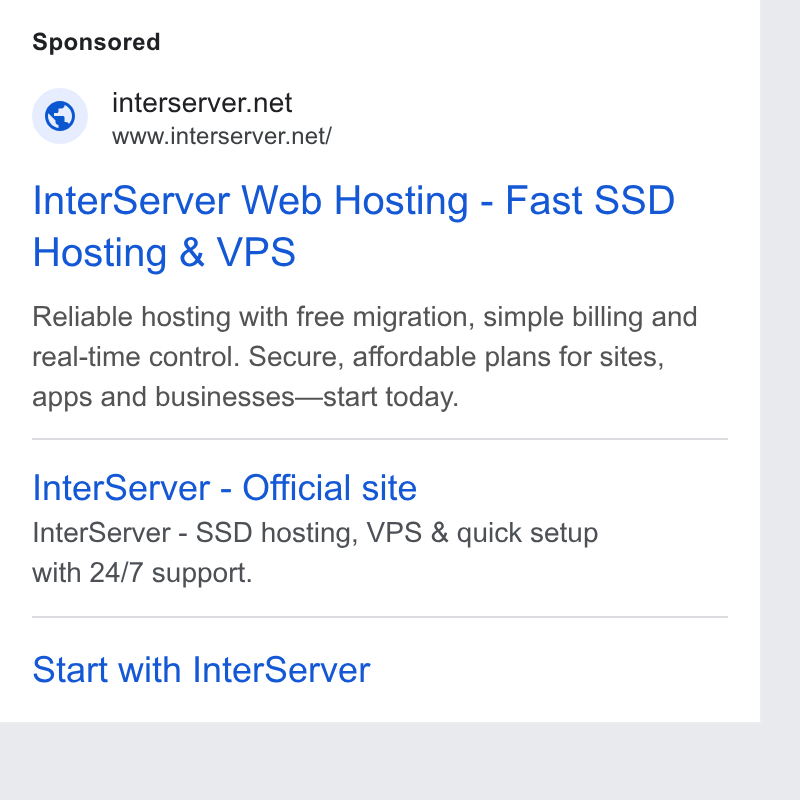Image resolution: width=800 pixels, height=800 pixels.
Task: Click the gray strip beside the ad card
Action: click(780, 357)
